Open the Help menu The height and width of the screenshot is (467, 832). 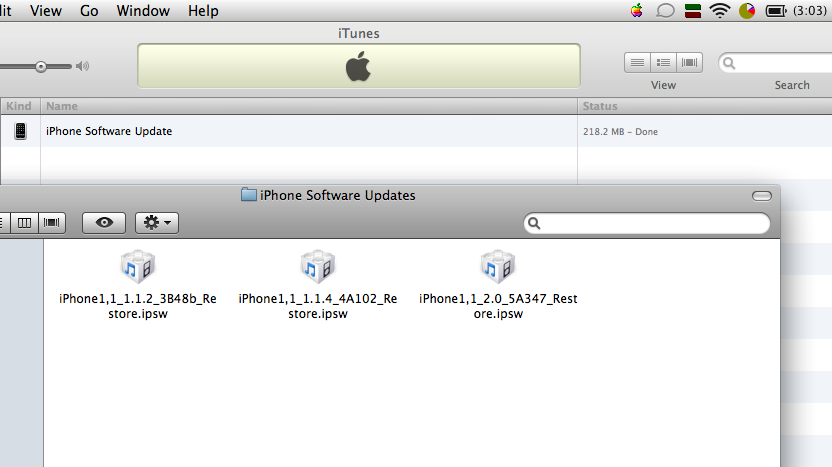(x=203, y=11)
